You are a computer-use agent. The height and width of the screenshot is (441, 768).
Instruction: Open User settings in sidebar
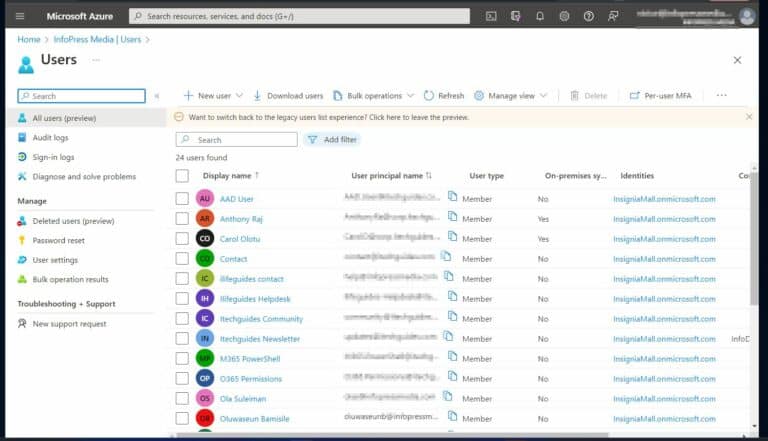pos(55,260)
